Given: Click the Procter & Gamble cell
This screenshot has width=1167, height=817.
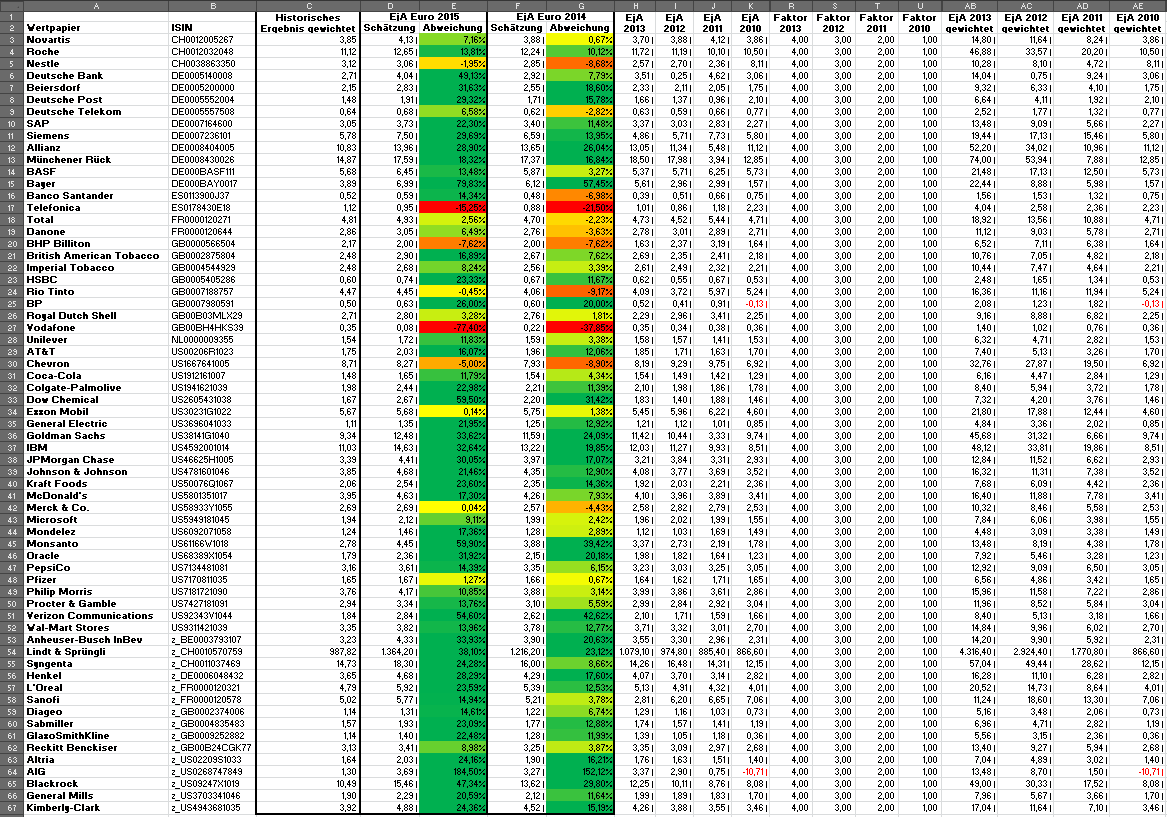Looking at the screenshot, I should (96, 603).
